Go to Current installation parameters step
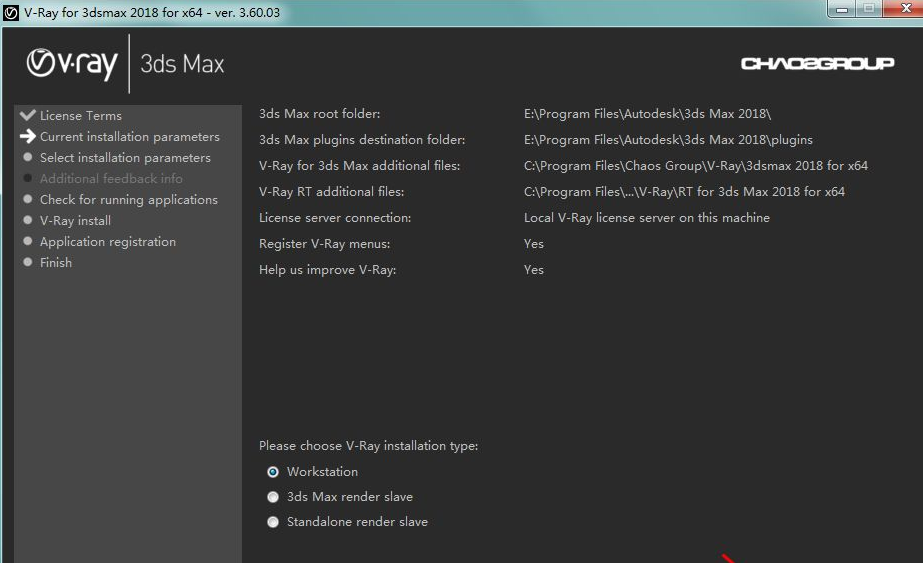The height and width of the screenshot is (563, 923). (130, 137)
